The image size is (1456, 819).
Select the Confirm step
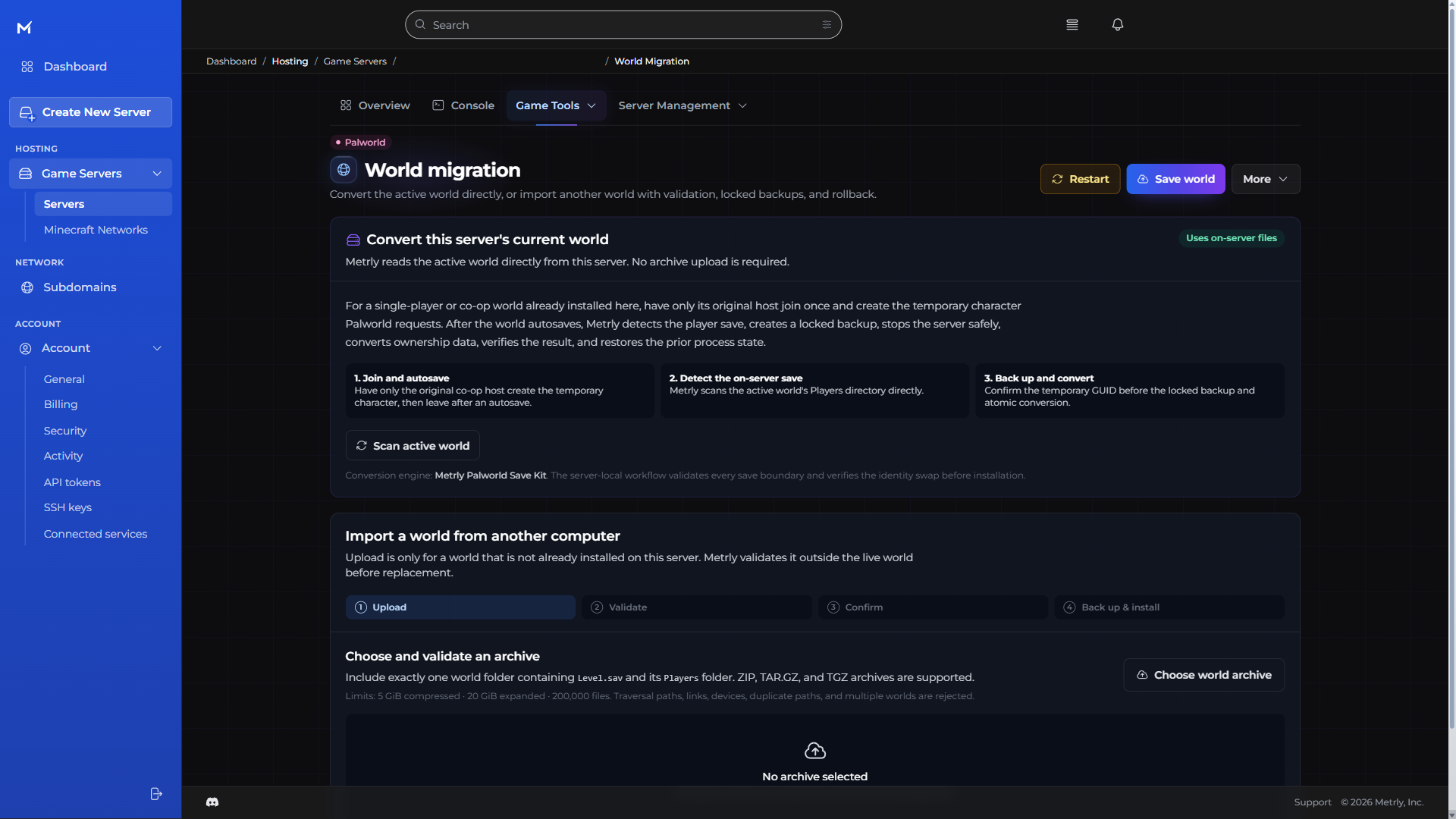933,607
